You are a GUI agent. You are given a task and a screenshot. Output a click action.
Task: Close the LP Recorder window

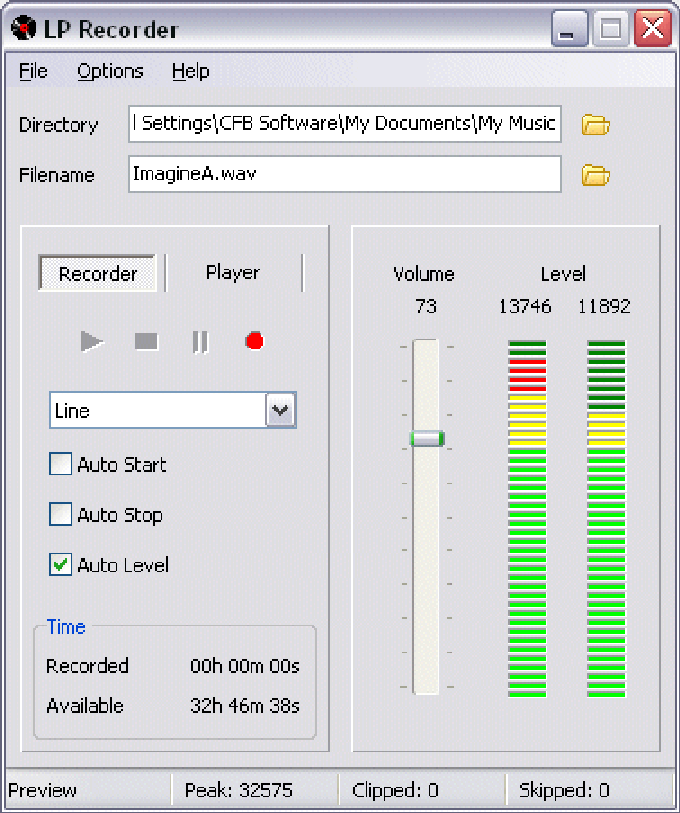click(x=653, y=29)
